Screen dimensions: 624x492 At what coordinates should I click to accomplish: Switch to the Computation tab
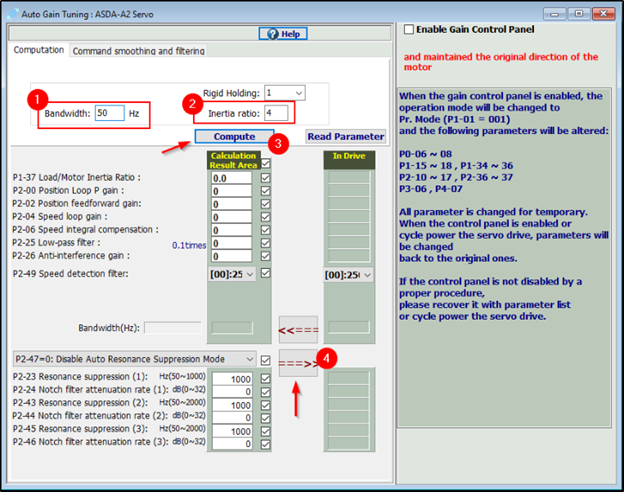pyautogui.click(x=40, y=50)
